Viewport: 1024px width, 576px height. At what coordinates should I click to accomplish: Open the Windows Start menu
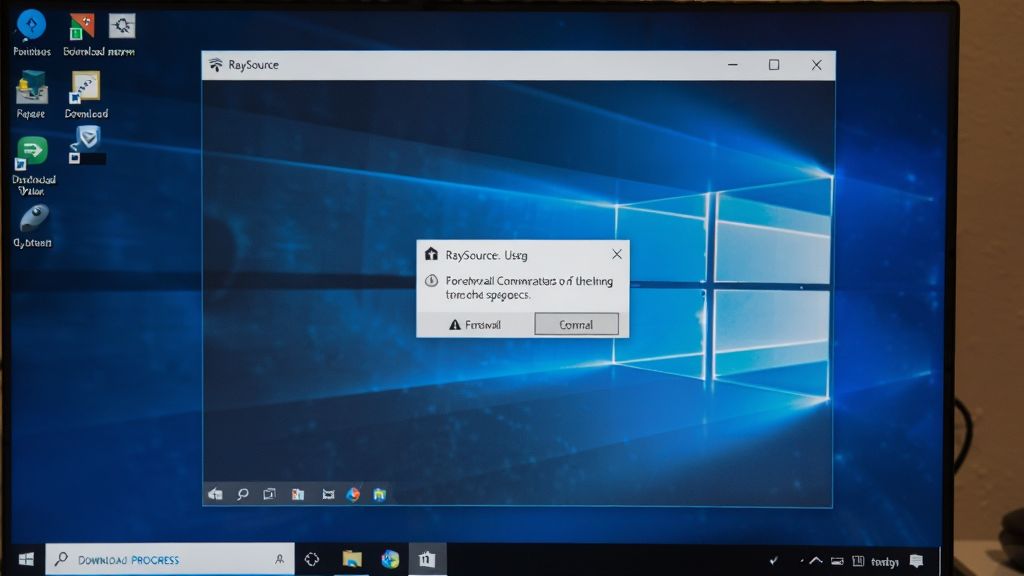click(26, 560)
